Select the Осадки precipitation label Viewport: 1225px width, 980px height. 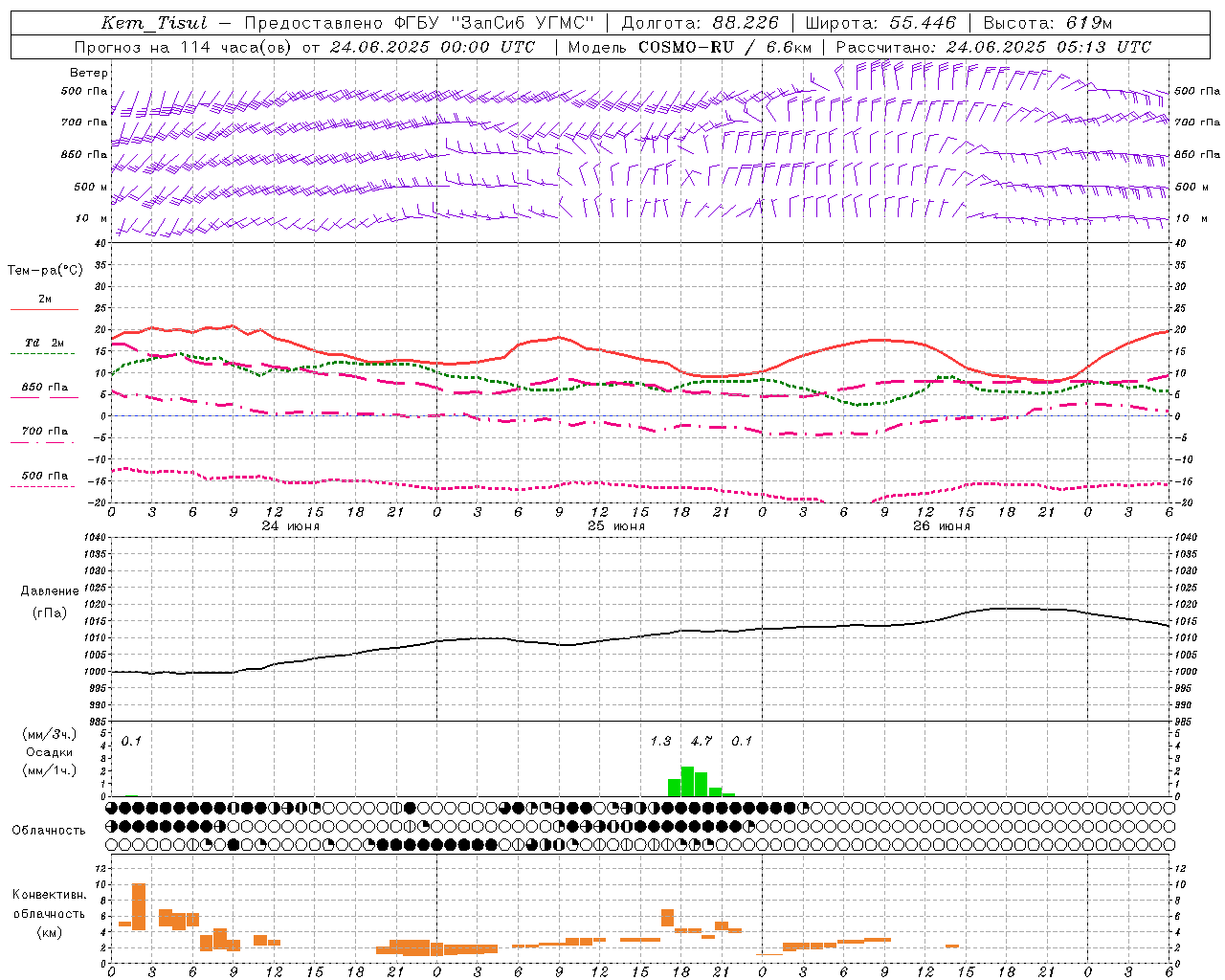[50, 752]
